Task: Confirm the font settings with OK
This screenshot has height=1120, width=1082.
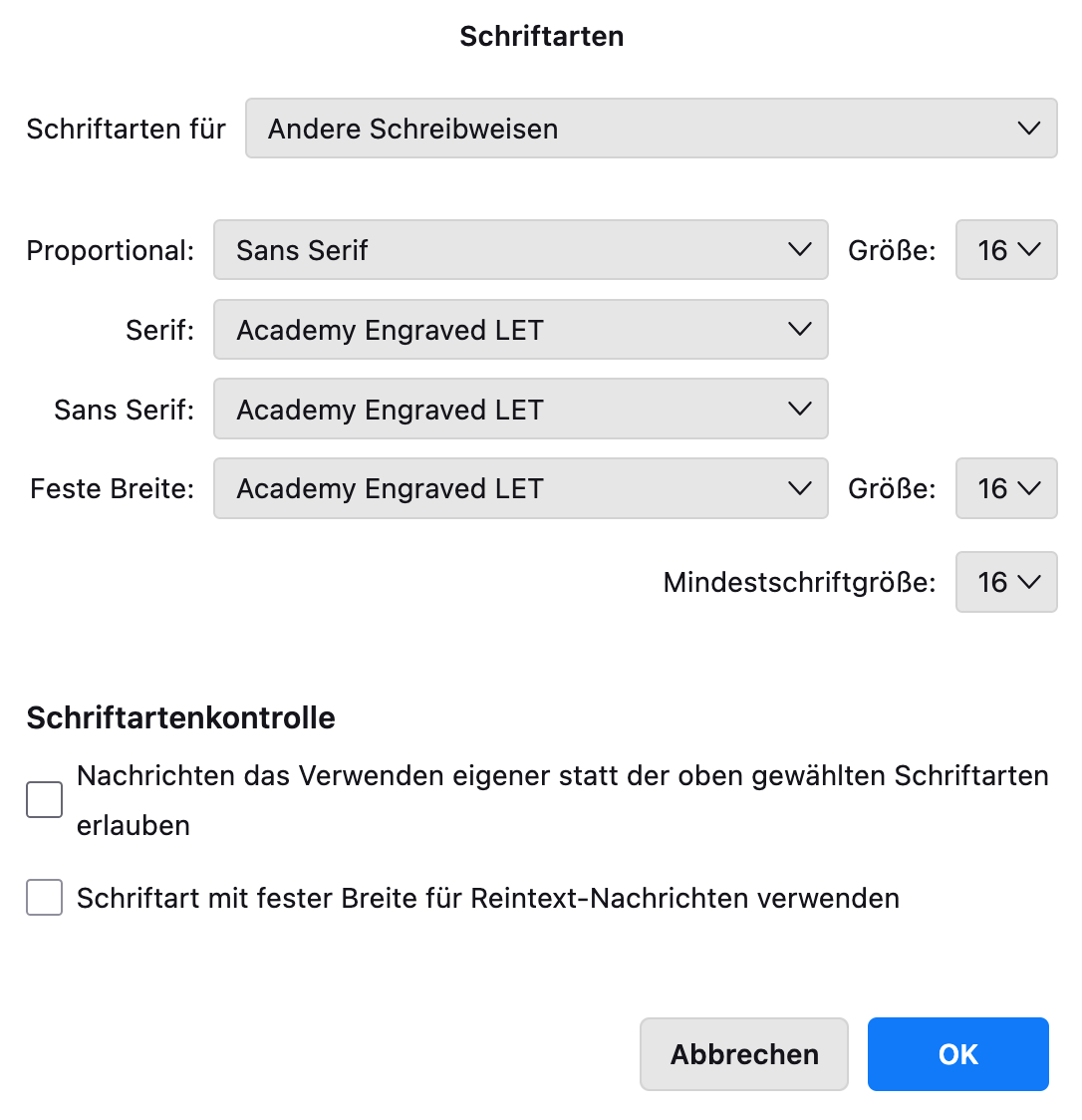Action: click(x=957, y=1054)
